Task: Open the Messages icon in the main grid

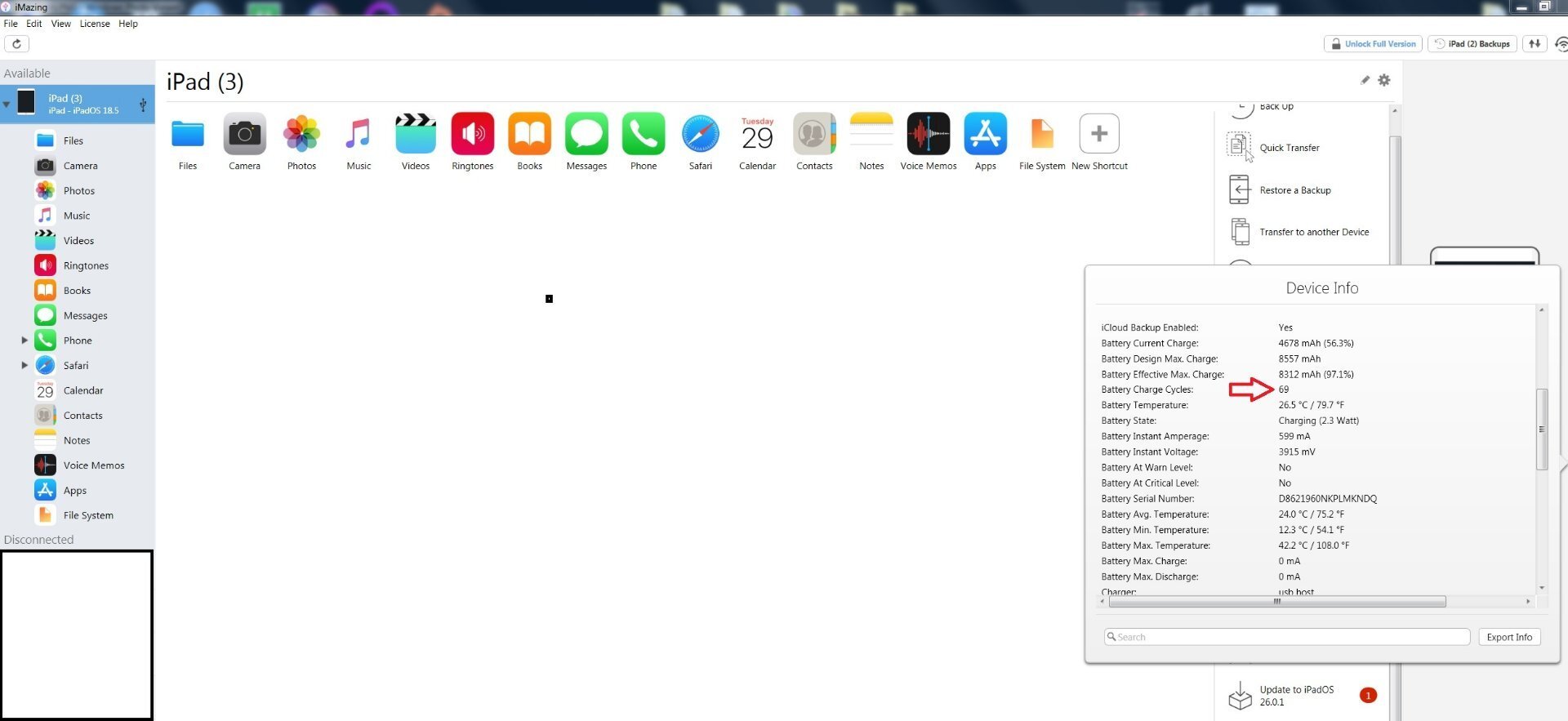Action: [586, 134]
